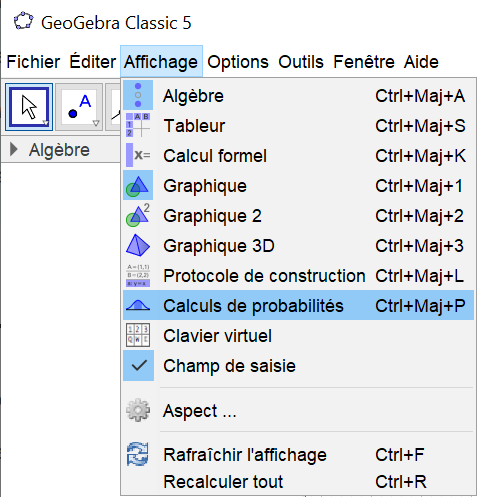477x497 pixels.
Task: Click the Protocole de construction icon
Action: click(138, 275)
